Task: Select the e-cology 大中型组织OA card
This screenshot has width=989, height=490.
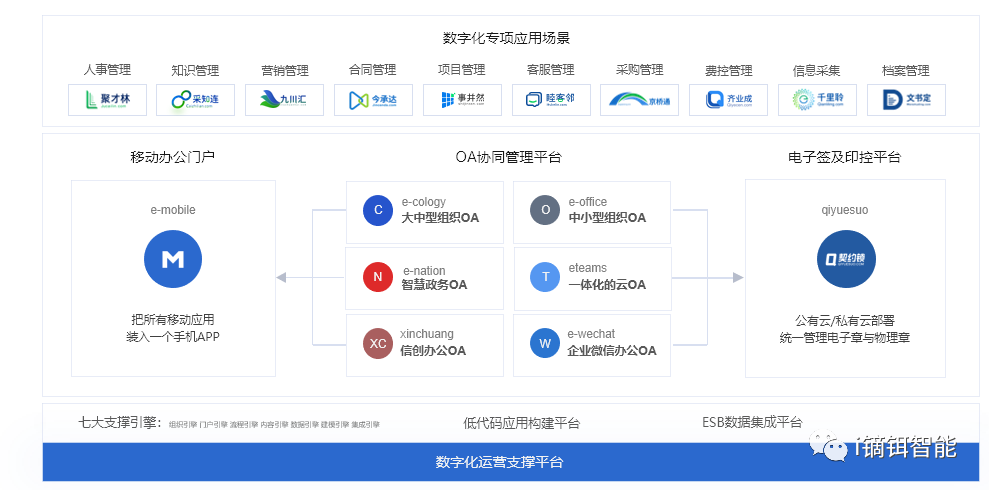Action: [x=425, y=211]
